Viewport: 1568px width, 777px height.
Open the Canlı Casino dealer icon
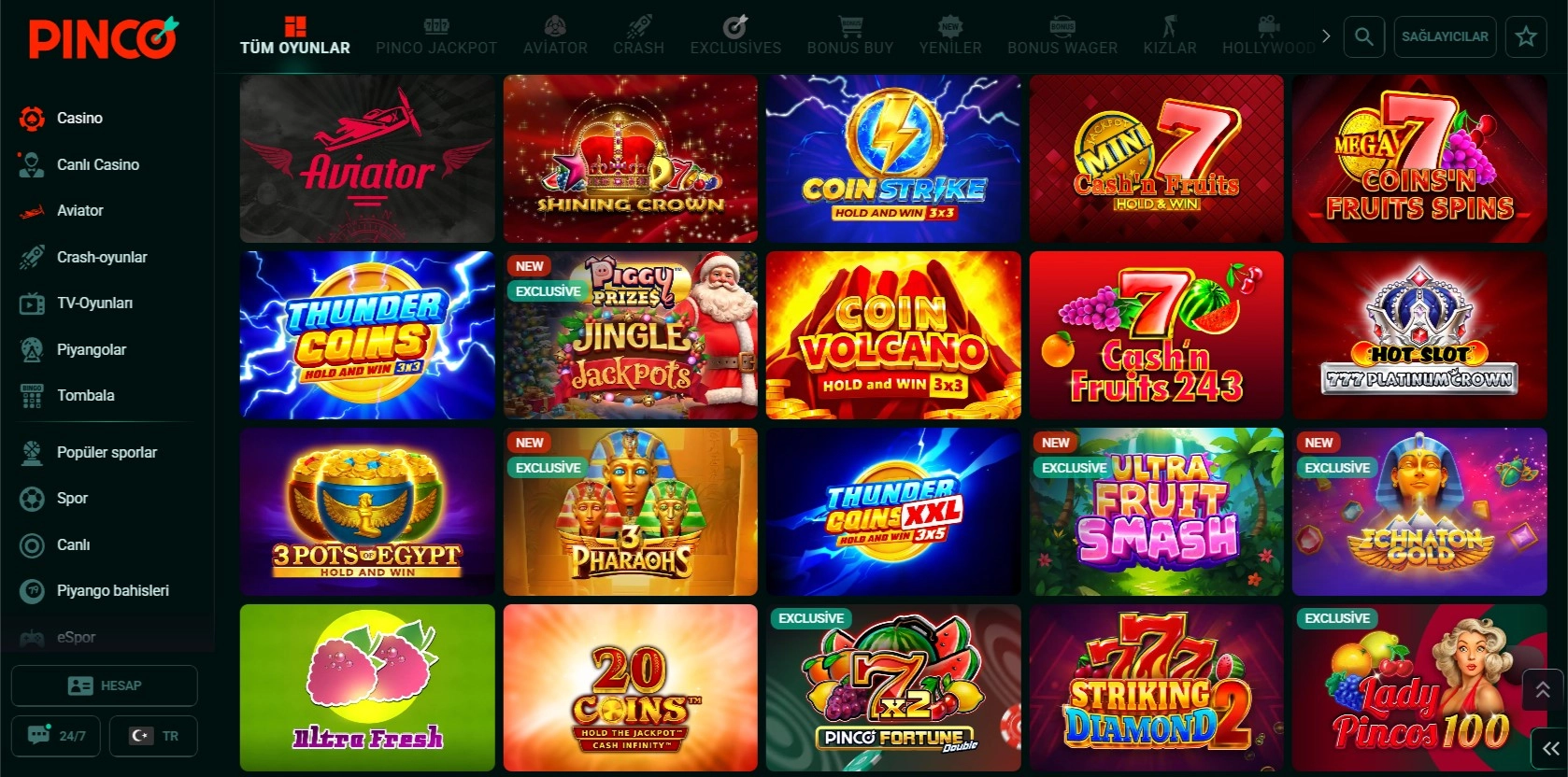click(32, 164)
